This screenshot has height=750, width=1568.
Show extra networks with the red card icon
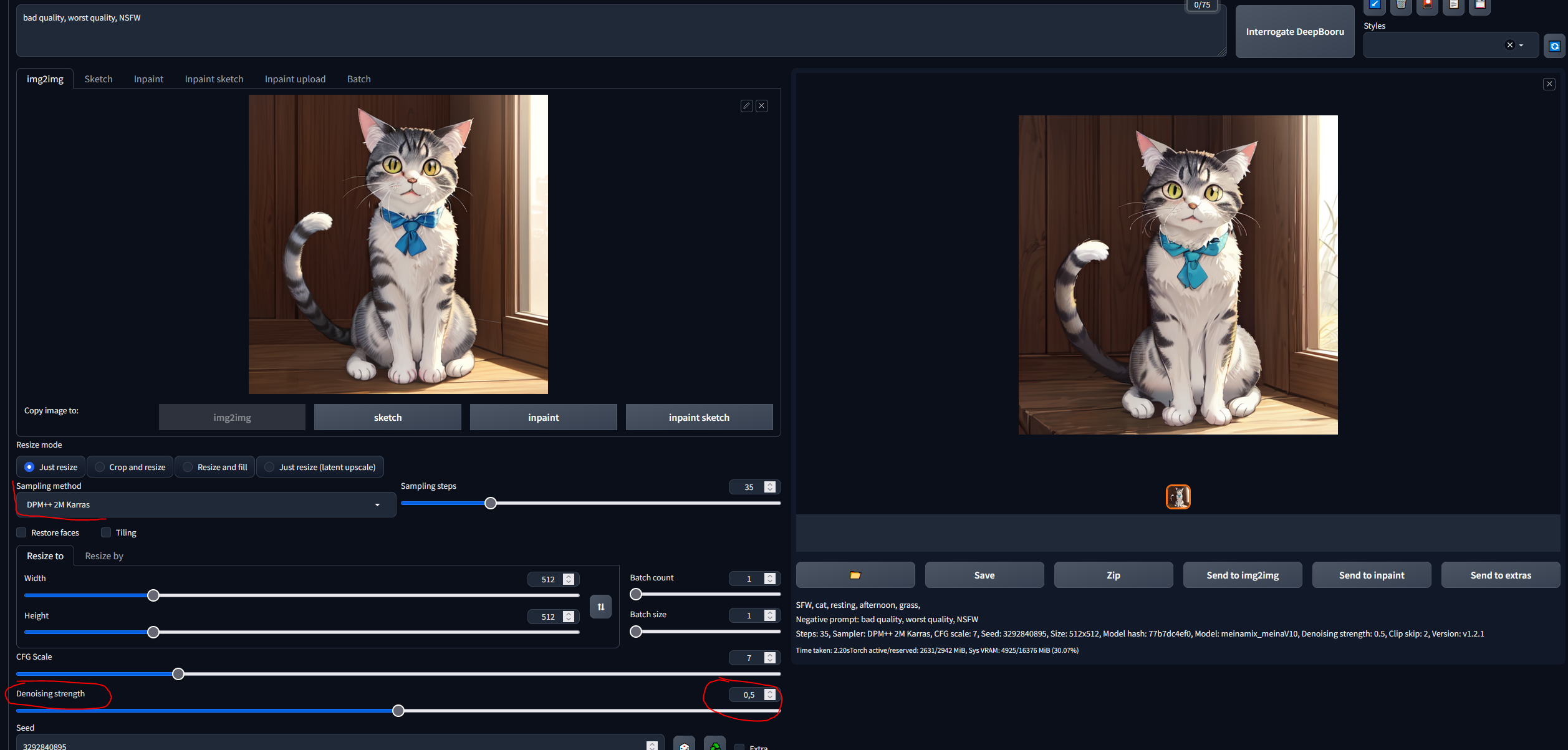tap(1427, 5)
